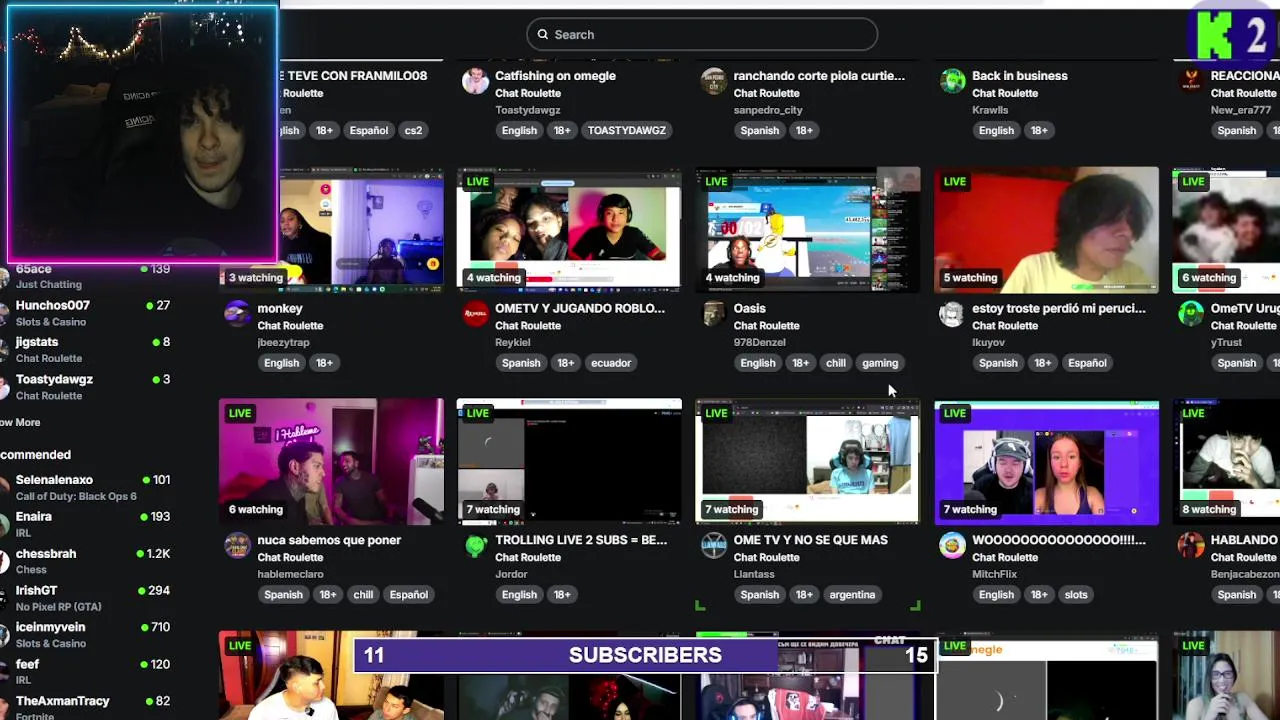The width and height of the screenshot is (1280, 720).
Task: Select the cs2 tag
Action: point(413,130)
